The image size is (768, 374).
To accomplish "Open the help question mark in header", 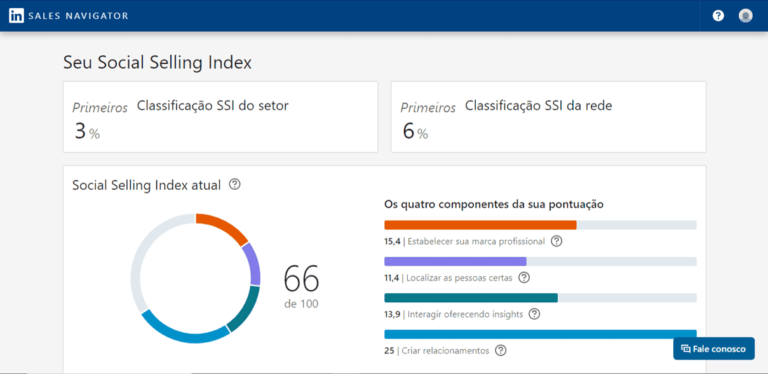I will pos(718,16).
